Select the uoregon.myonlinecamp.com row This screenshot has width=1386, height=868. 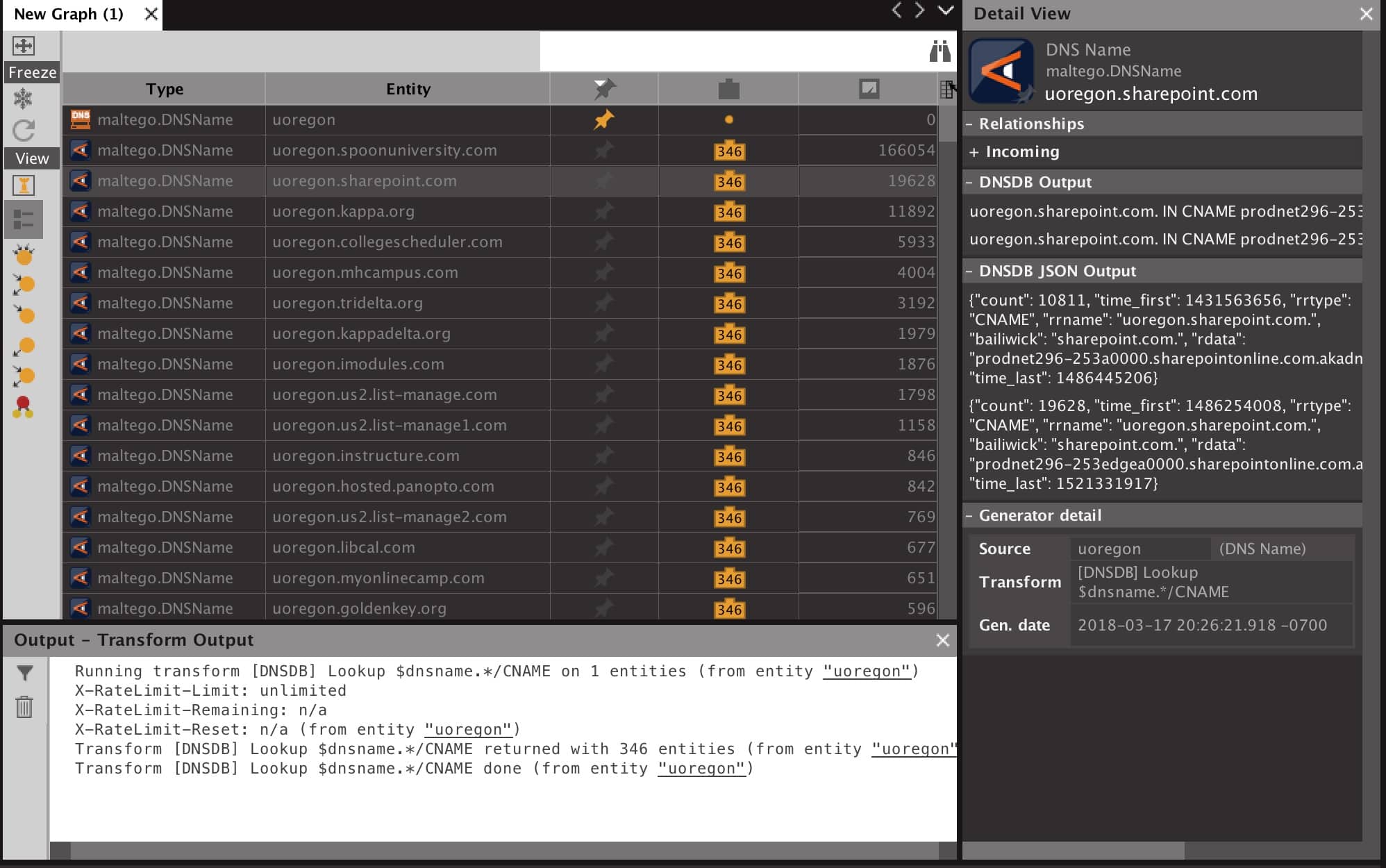click(x=500, y=578)
